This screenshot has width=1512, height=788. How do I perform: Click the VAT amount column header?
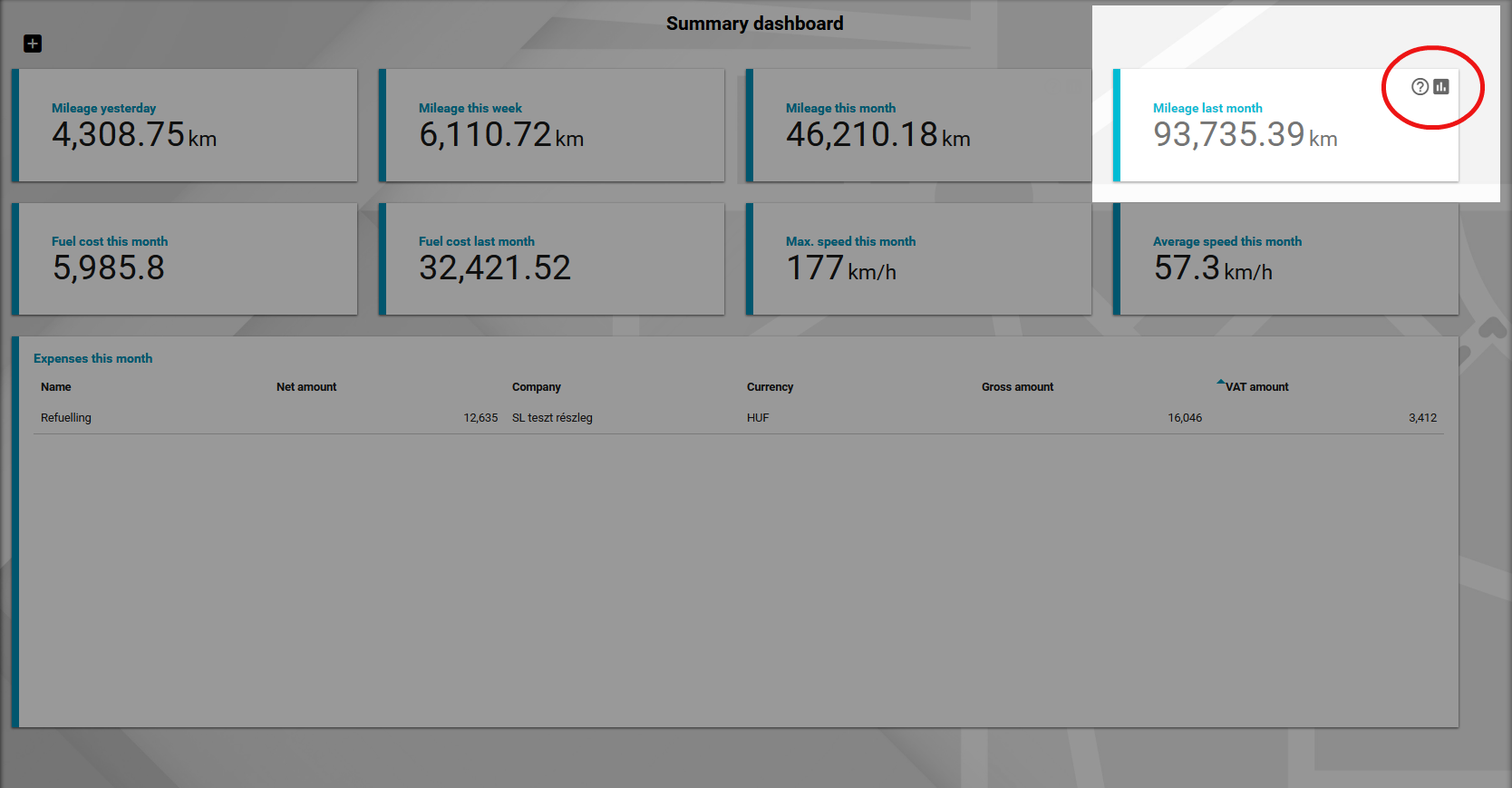coord(1256,387)
